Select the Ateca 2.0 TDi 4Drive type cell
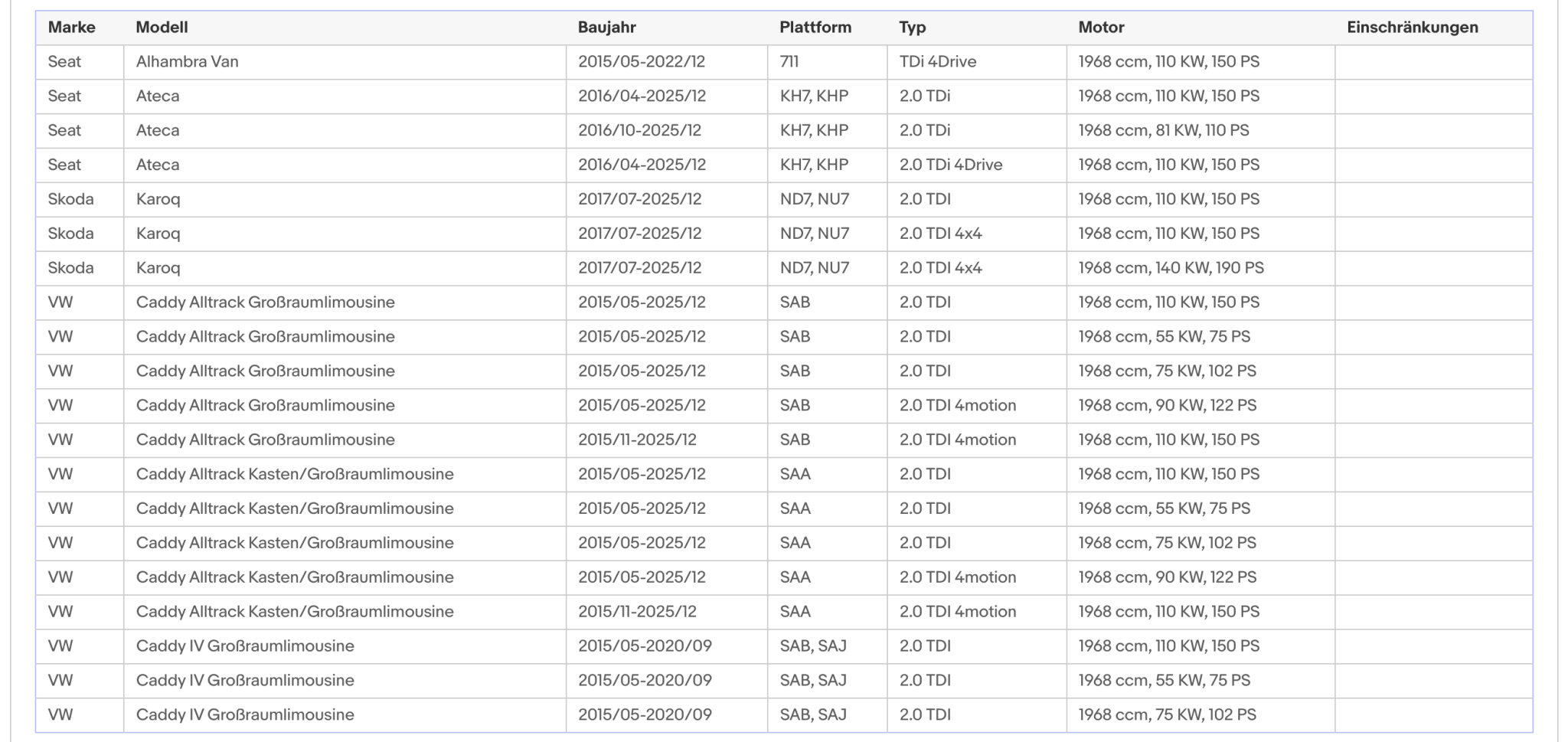This screenshot has height=742, width=1568. click(x=977, y=165)
